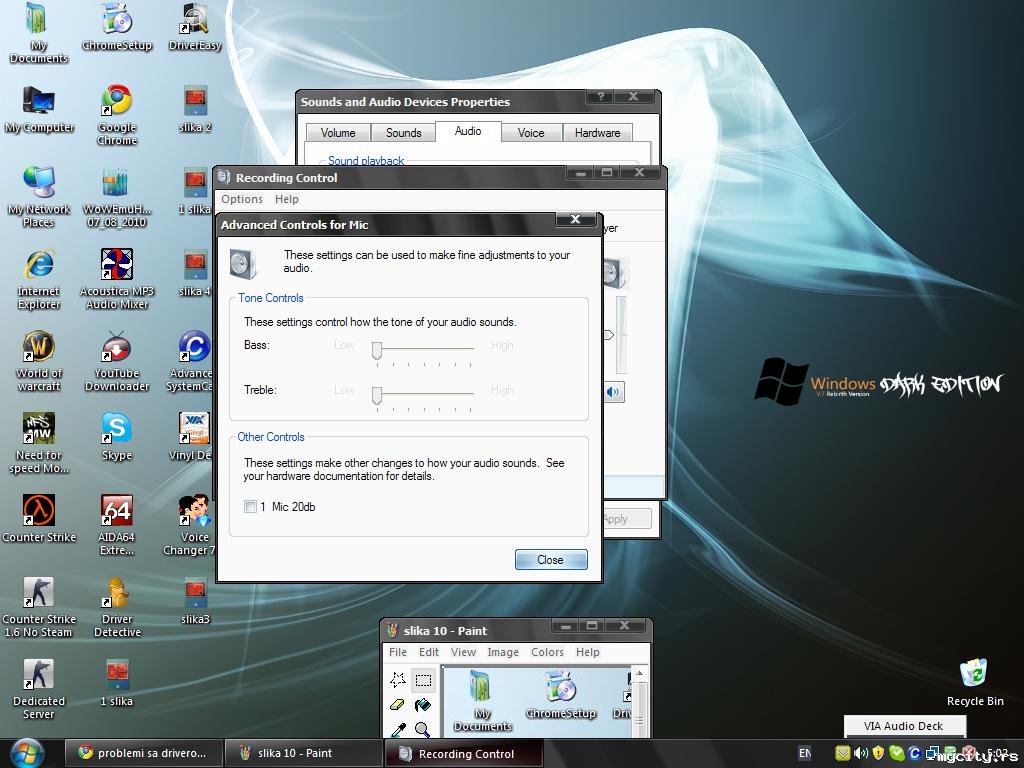Select the Eraser tool in Paint

(397, 705)
